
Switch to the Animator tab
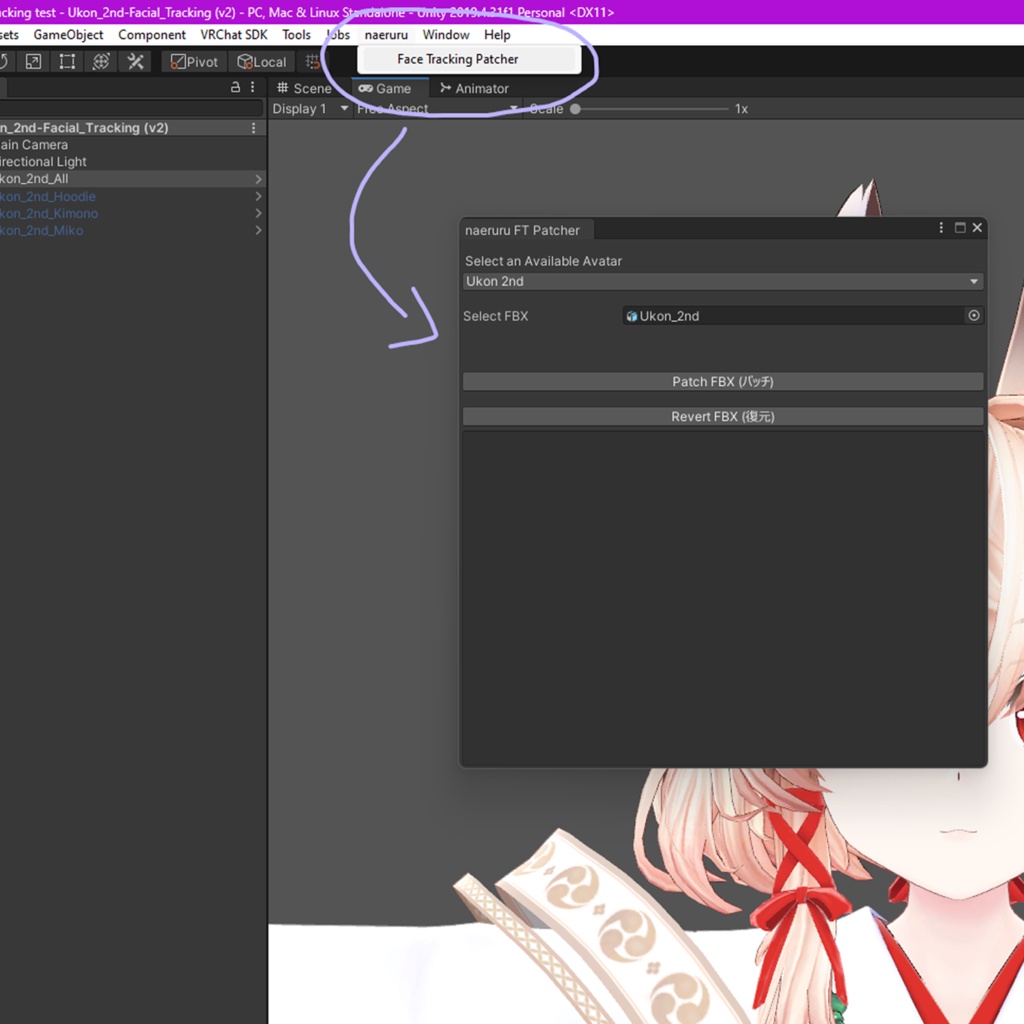click(x=474, y=88)
